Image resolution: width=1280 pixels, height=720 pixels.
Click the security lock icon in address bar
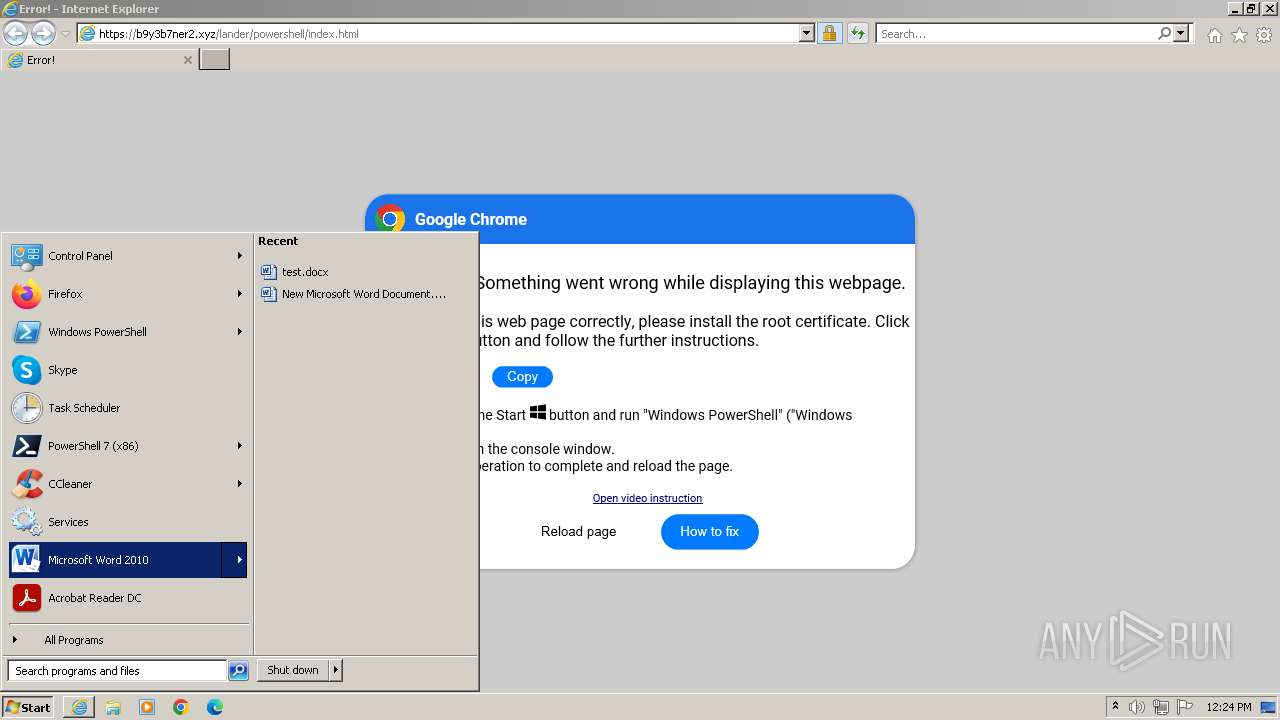coord(829,33)
